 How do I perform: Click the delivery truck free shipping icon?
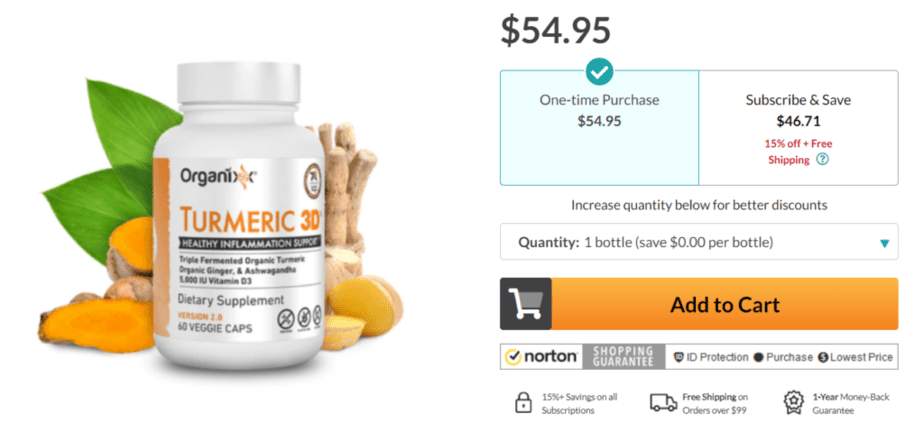coord(664,403)
